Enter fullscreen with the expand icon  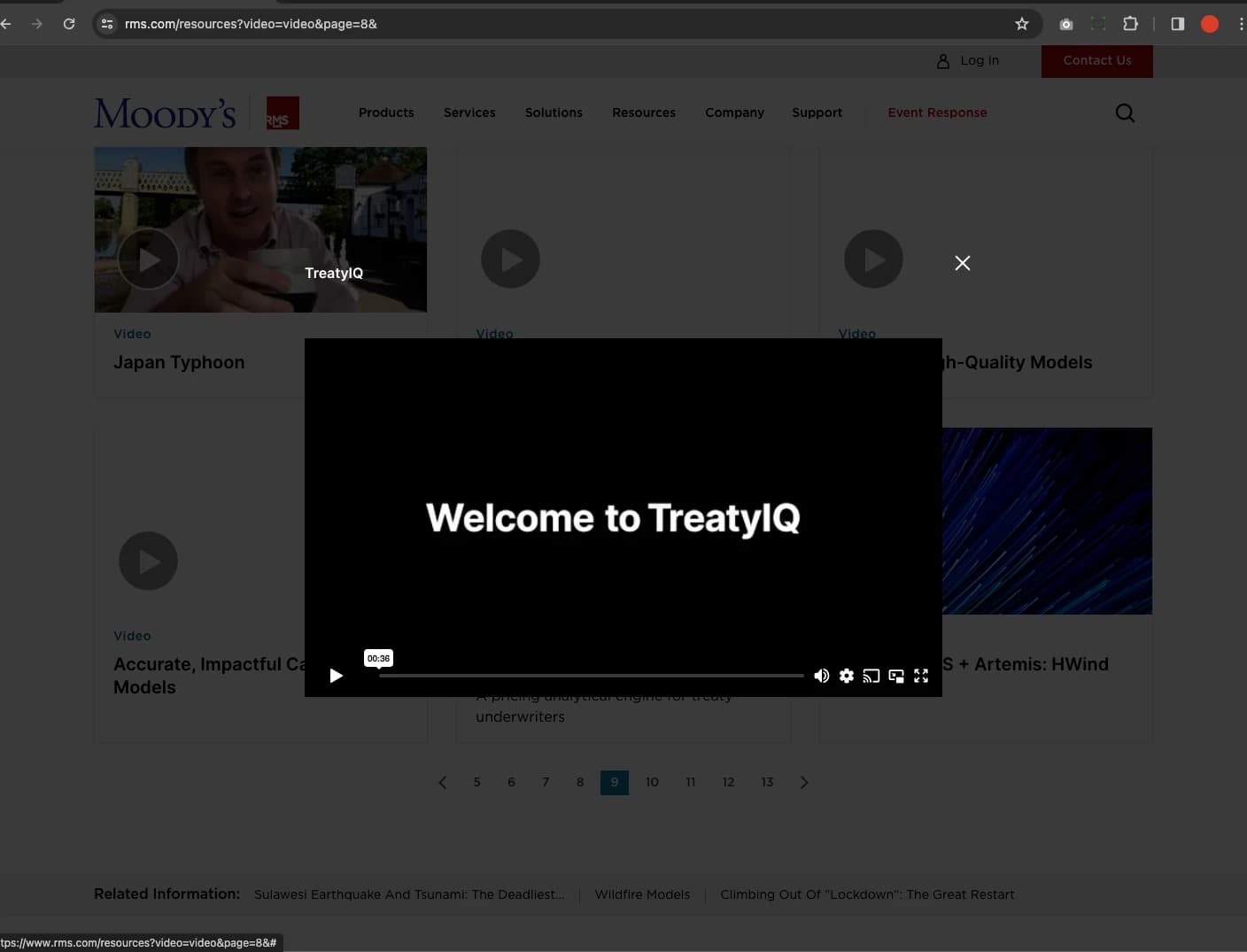[x=921, y=676]
